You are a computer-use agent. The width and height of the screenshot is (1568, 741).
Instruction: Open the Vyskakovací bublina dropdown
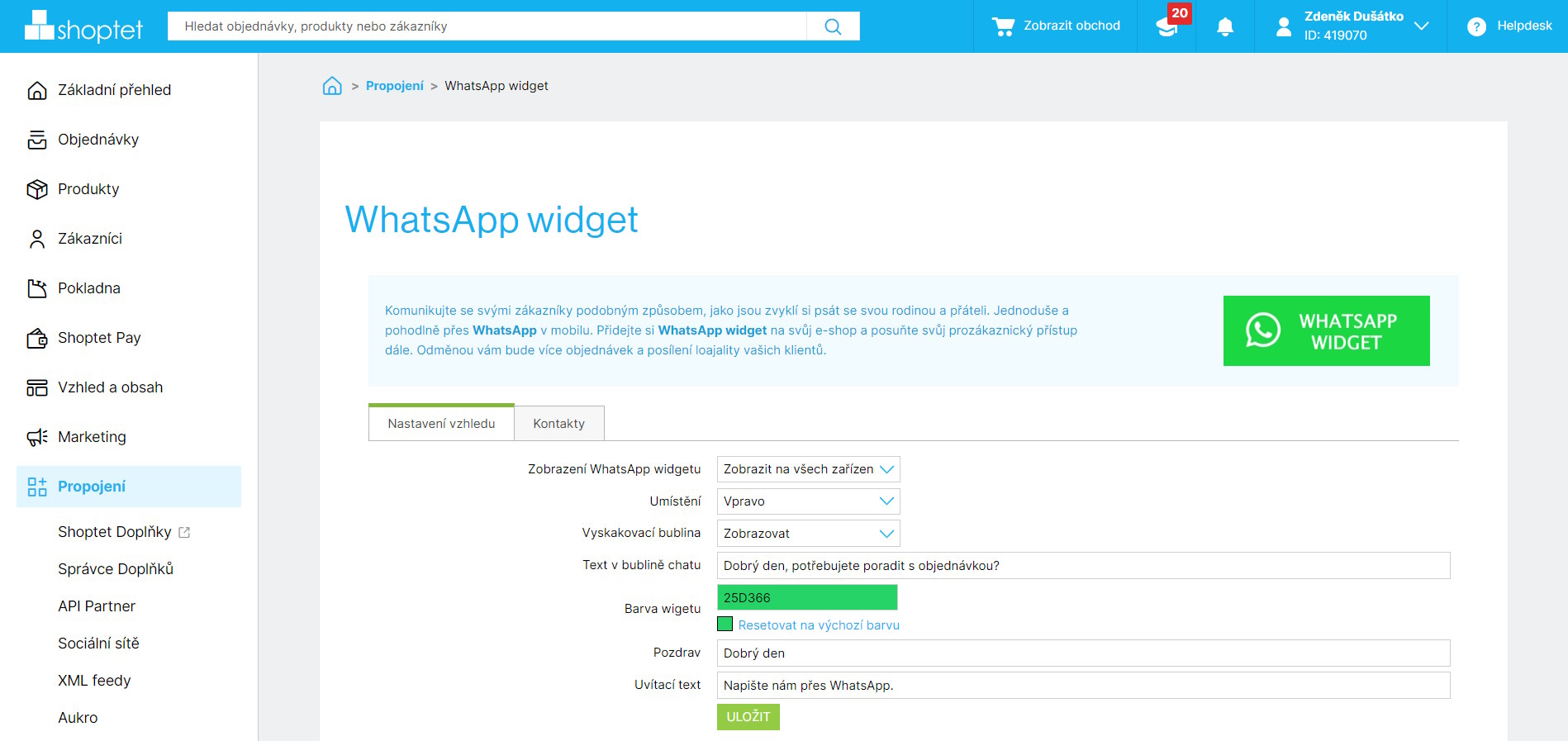[x=808, y=534]
